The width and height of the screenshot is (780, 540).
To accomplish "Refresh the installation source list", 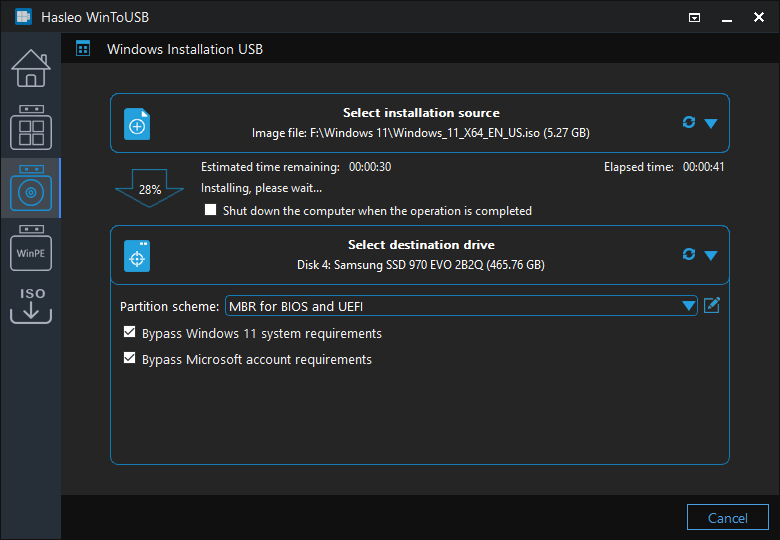I will pos(688,122).
